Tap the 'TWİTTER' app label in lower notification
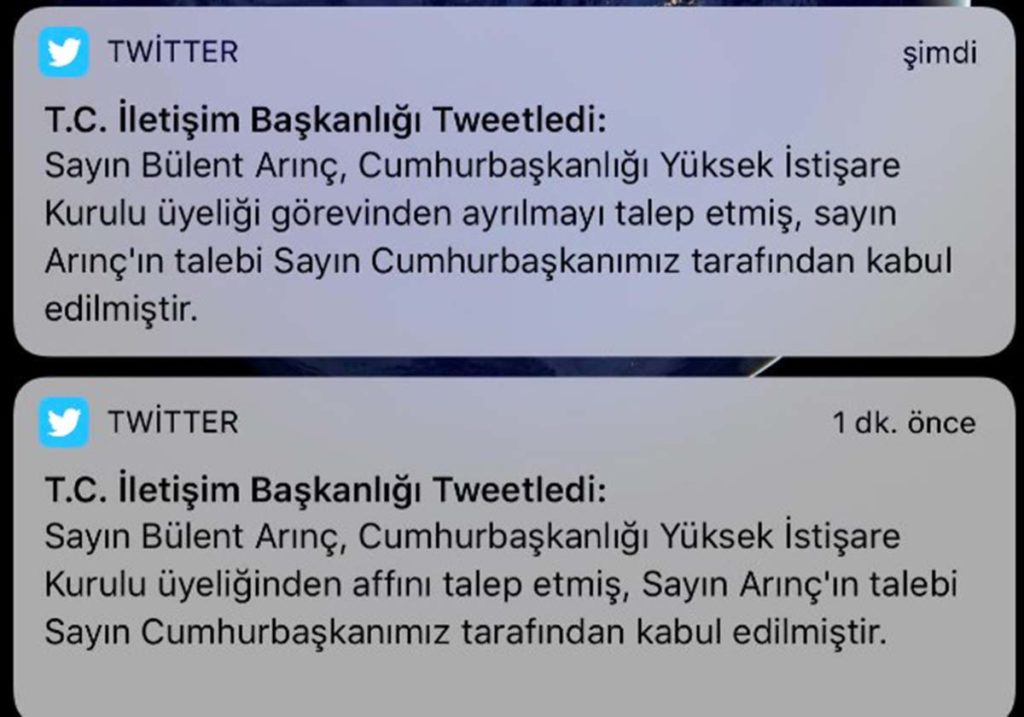 click(x=173, y=422)
